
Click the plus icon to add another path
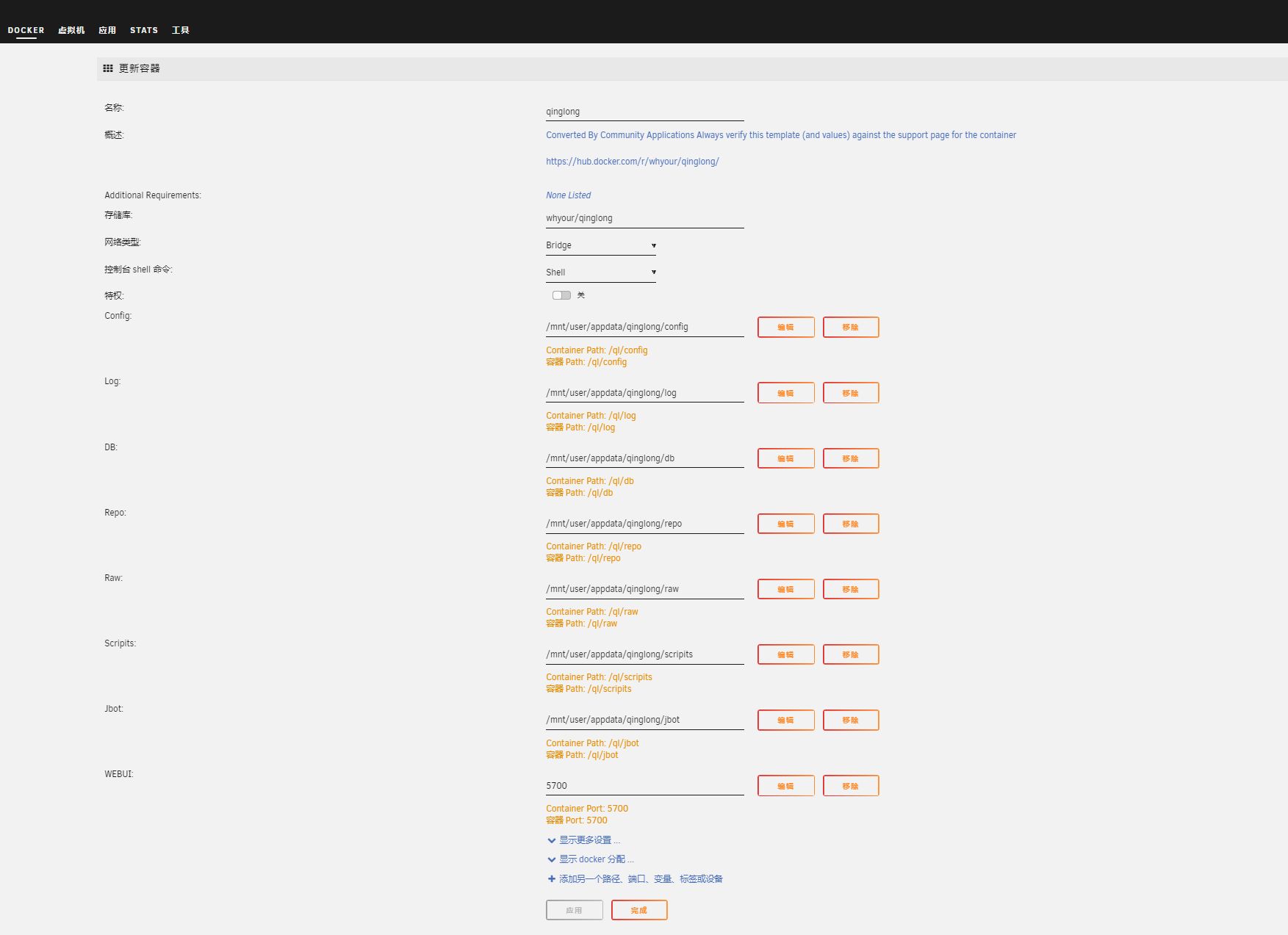pyautogui.click(x=551, y=878)
